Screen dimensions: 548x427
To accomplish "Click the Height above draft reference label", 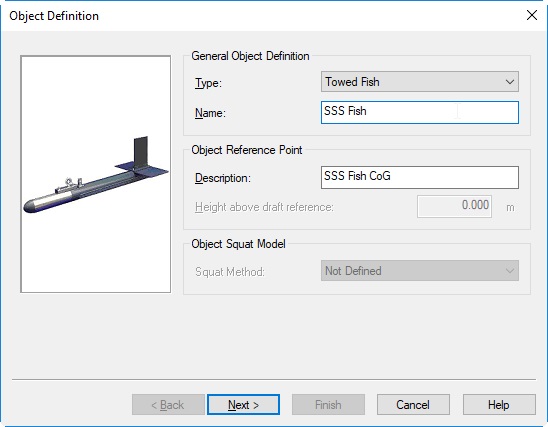I will (x=264, y=207).
